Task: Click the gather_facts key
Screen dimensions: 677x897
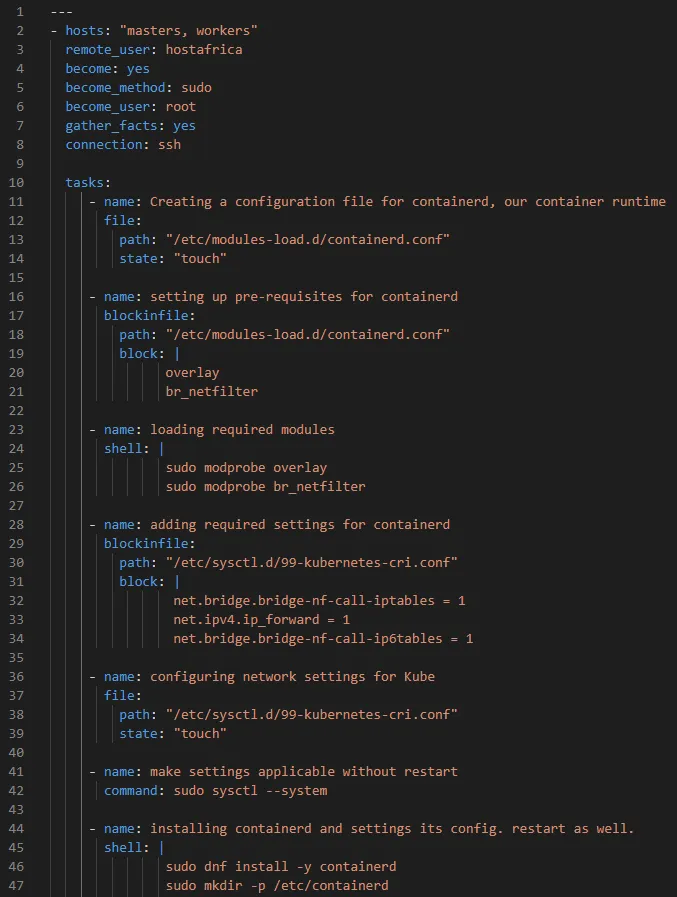Action: [111, 125]
